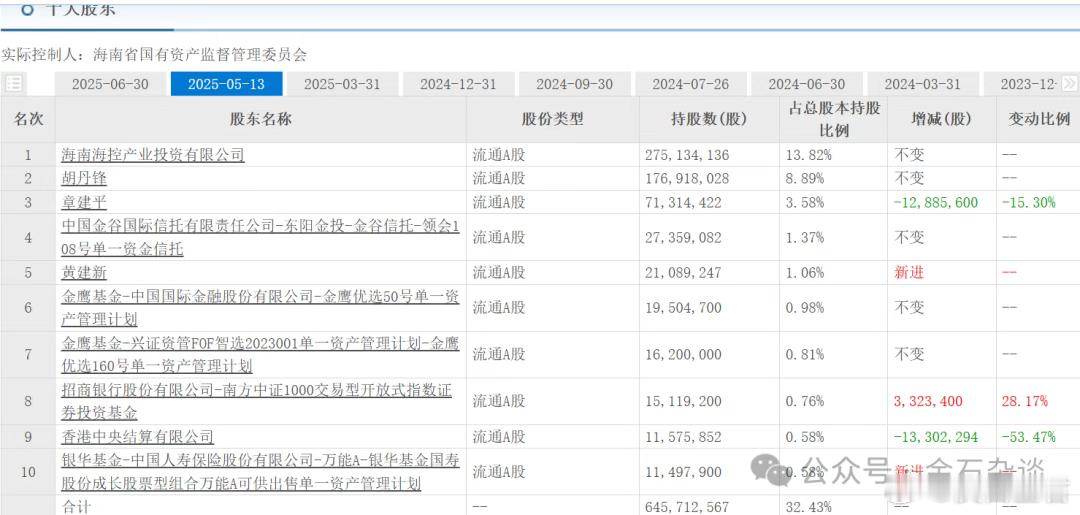This screenshot has height=515, width=1080.
Task: Click the double-arrow to show more dates
Action: pyautogui.click(x=1069, y=83)
